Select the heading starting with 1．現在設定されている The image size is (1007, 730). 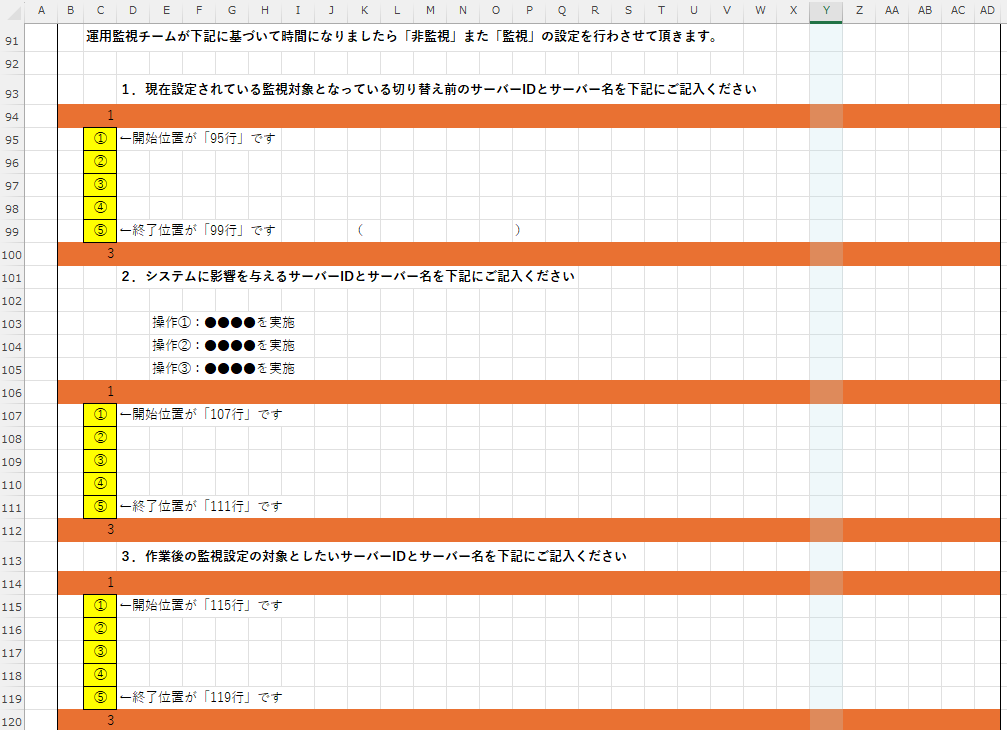point(438,89)
